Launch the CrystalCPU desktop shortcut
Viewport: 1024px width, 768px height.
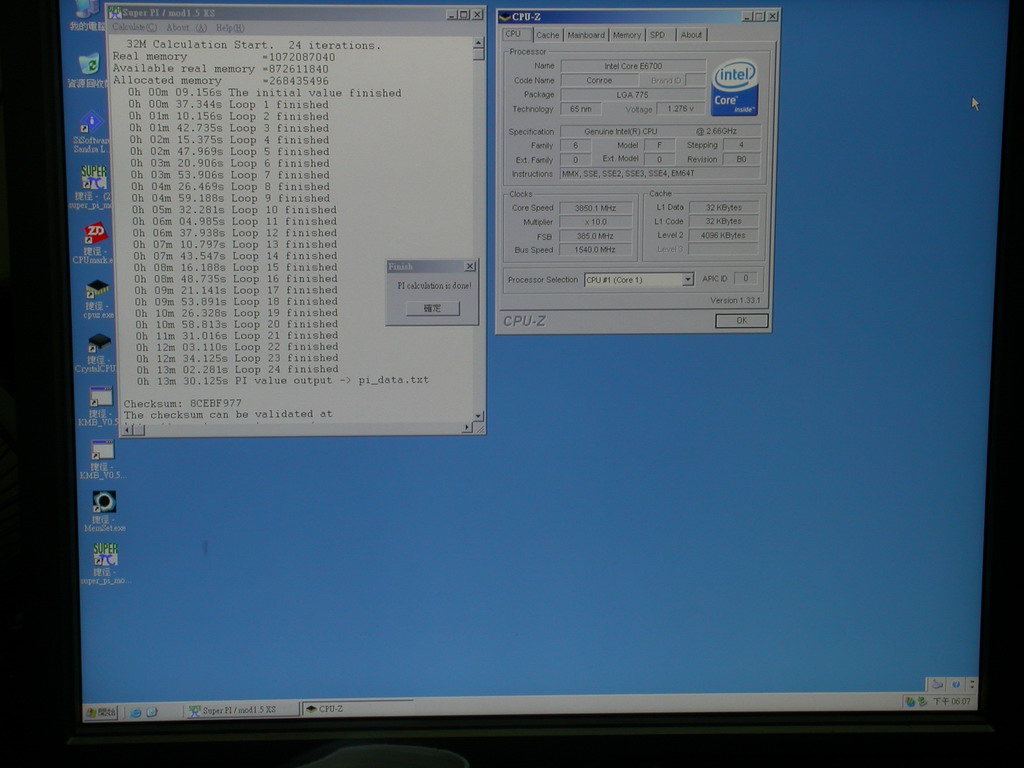pyautogui.click(x=97, y=353)
